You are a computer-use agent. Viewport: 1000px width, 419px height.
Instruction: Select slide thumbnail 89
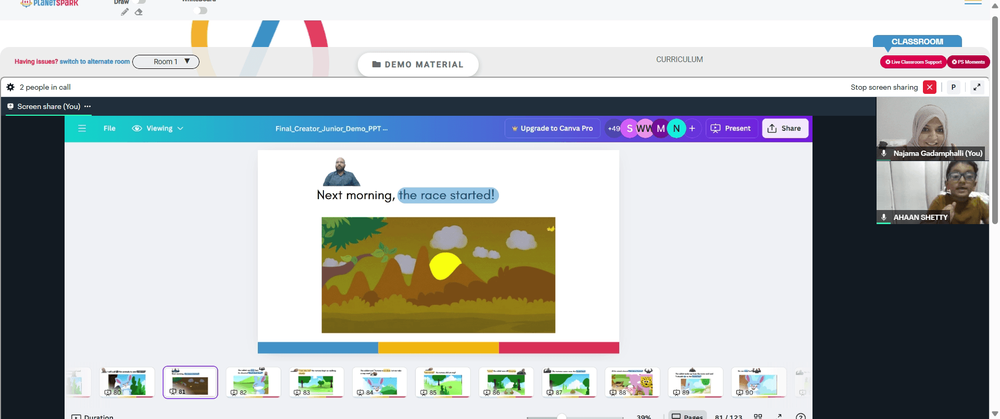pos(695,382)
